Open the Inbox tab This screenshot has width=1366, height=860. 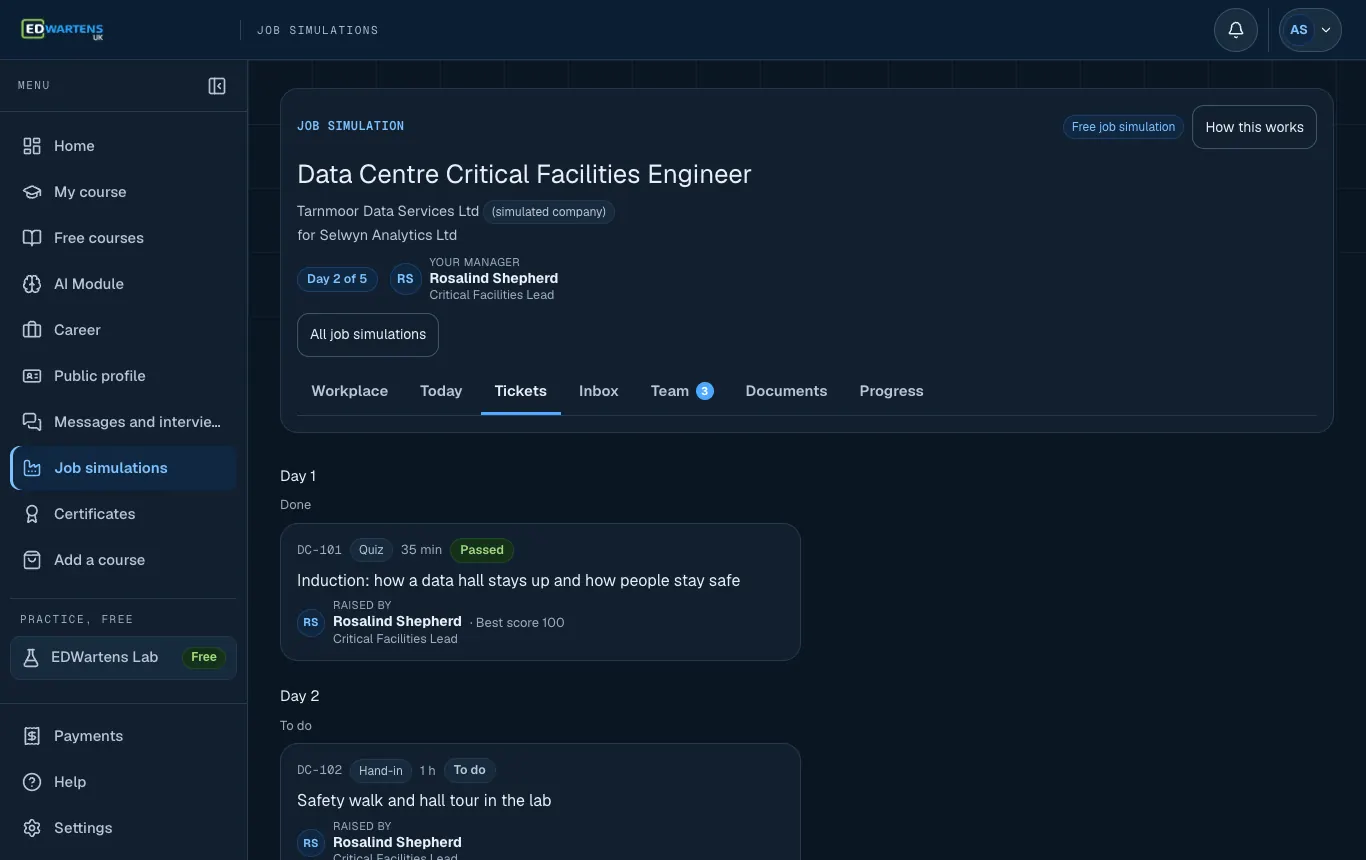click(598, 391)
